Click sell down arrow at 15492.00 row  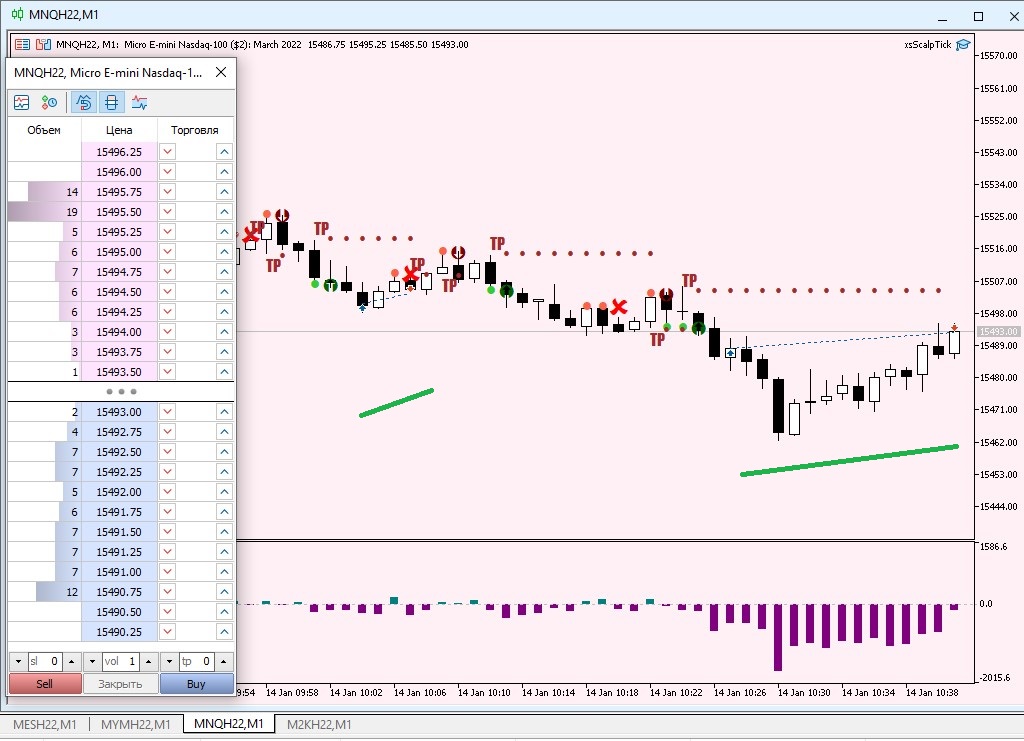[168, 492]
